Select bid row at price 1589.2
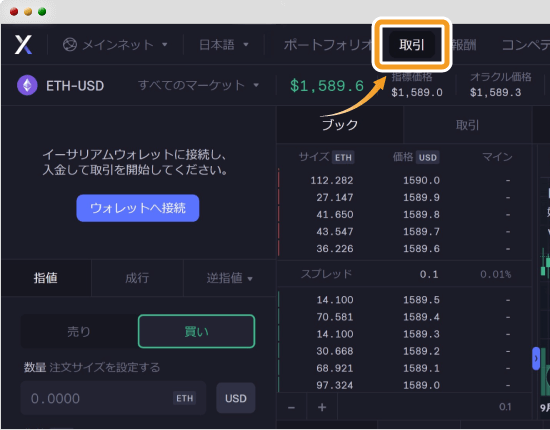 (x=405, y=351)
